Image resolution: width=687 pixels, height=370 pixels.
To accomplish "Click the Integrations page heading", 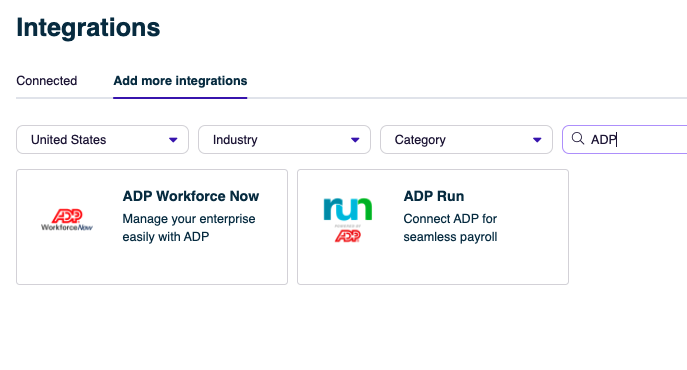I will tap(89, 27).
